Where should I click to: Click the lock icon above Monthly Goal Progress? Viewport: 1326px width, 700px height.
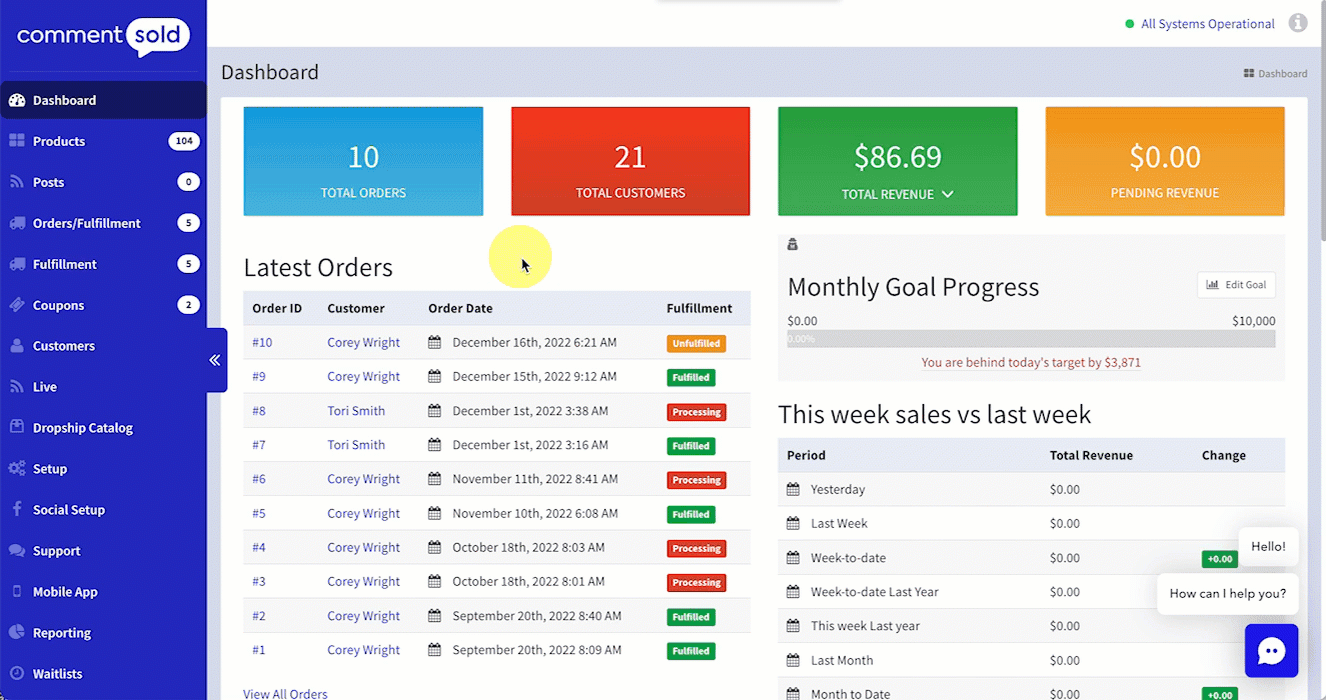tap(793, 244)
